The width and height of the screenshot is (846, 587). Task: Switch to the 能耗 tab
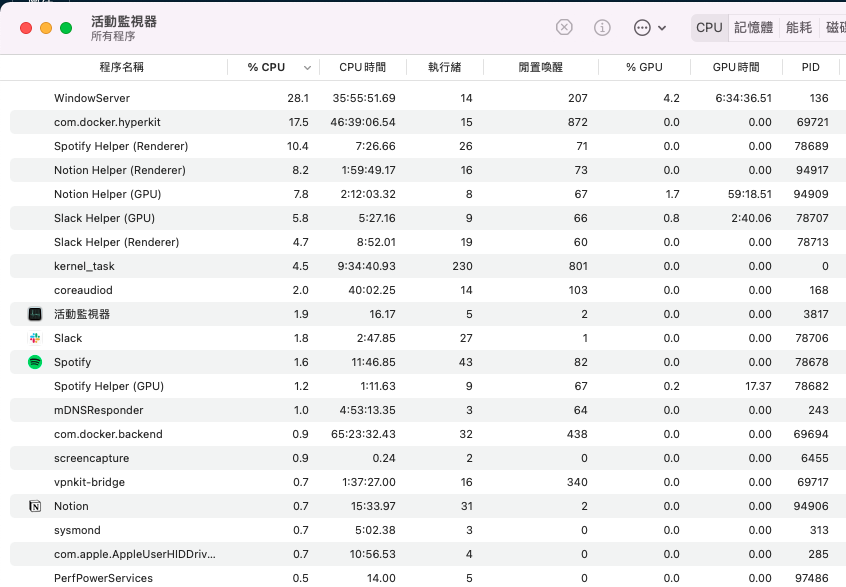(x=799, y=28)
